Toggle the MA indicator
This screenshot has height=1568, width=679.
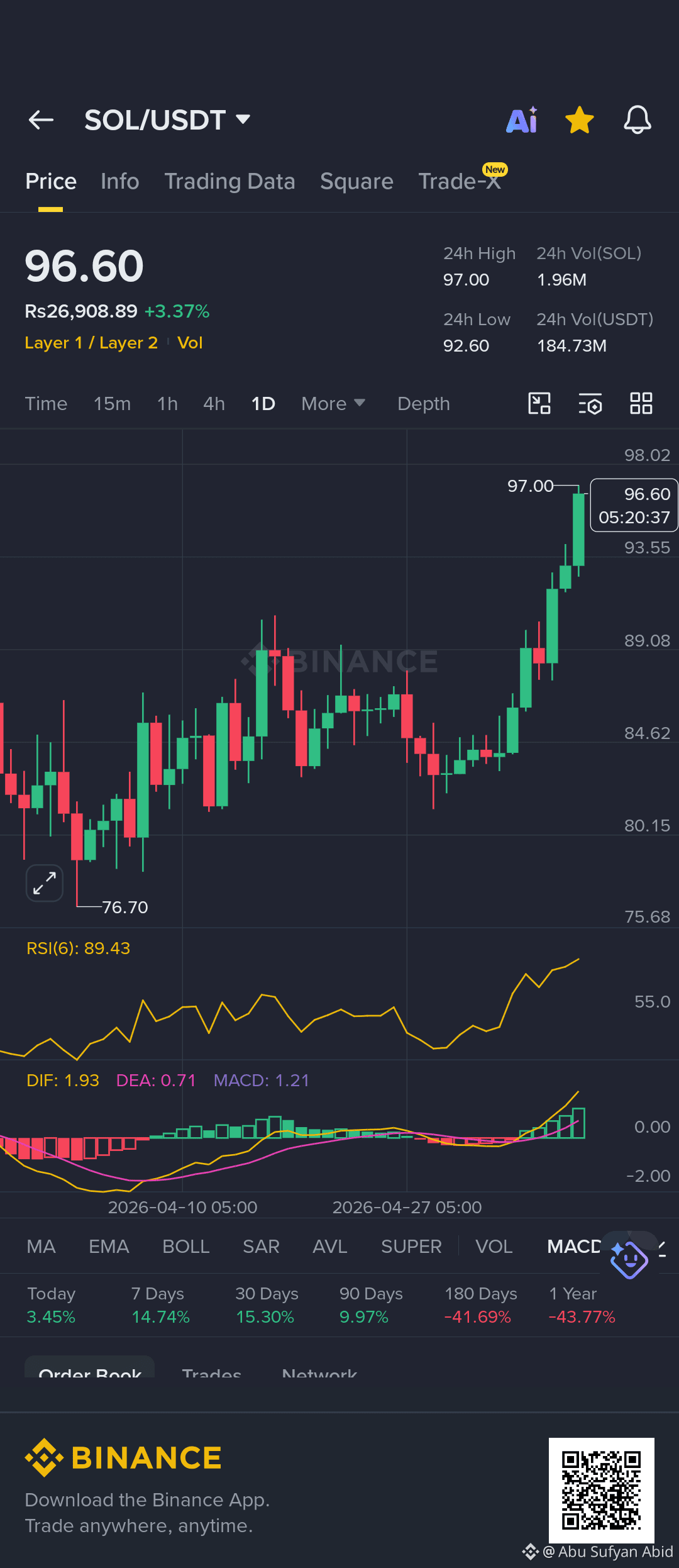click(41, 1246)
